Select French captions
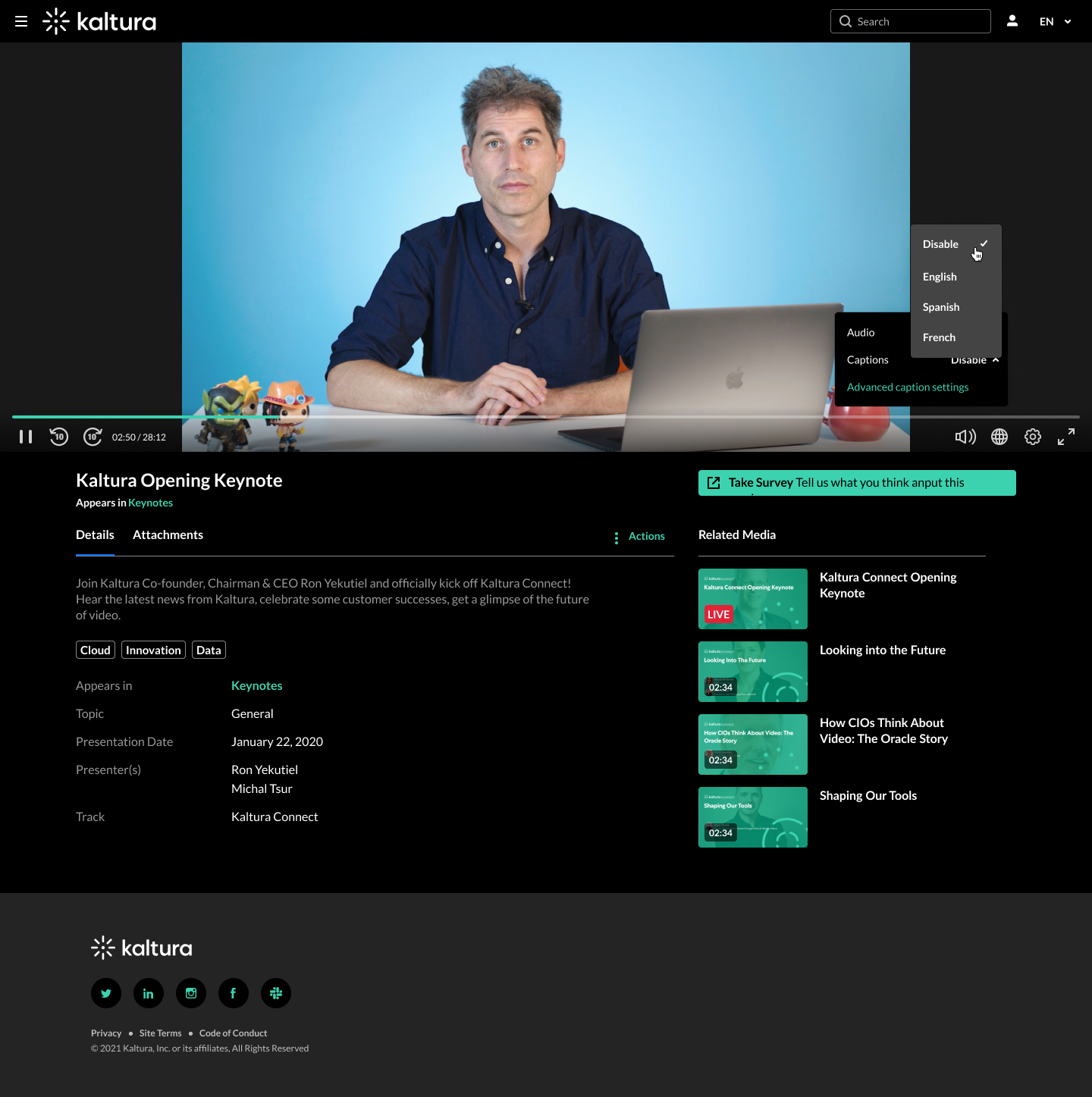 [x=955, y=337]
